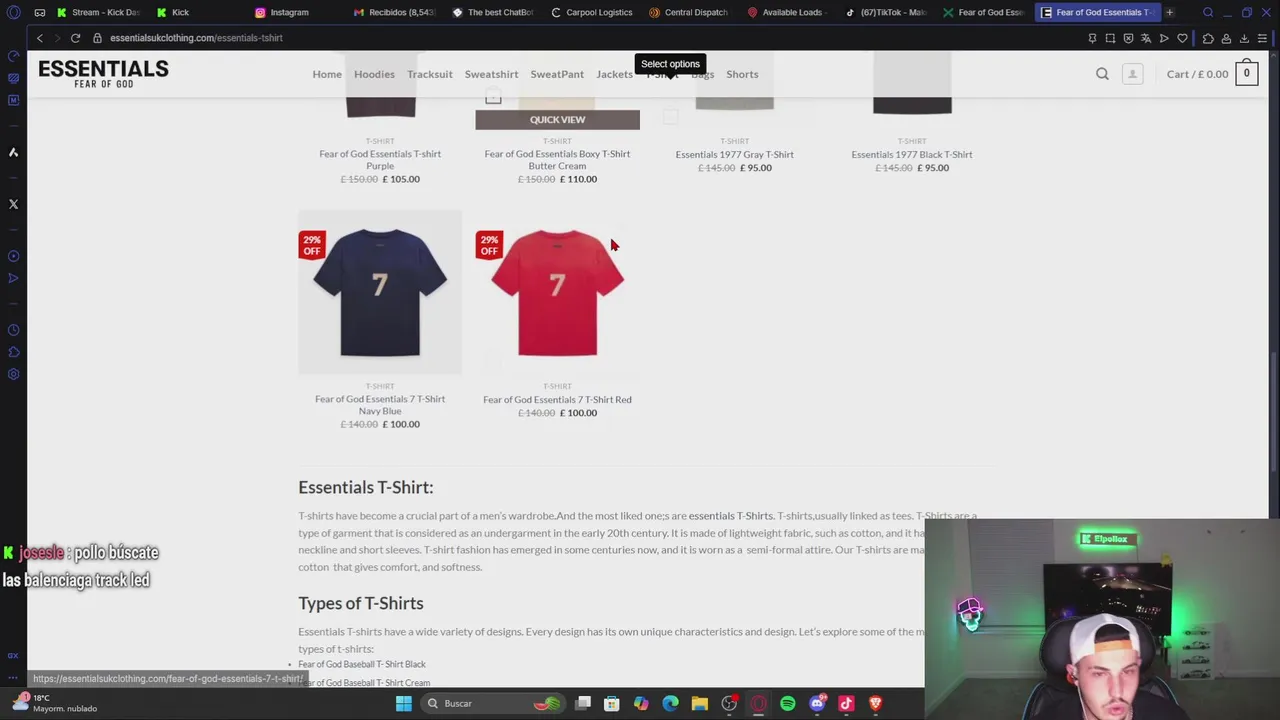Go back using the browser back arrow
The width and height of the screenshot is (1280, 720).
40,38
